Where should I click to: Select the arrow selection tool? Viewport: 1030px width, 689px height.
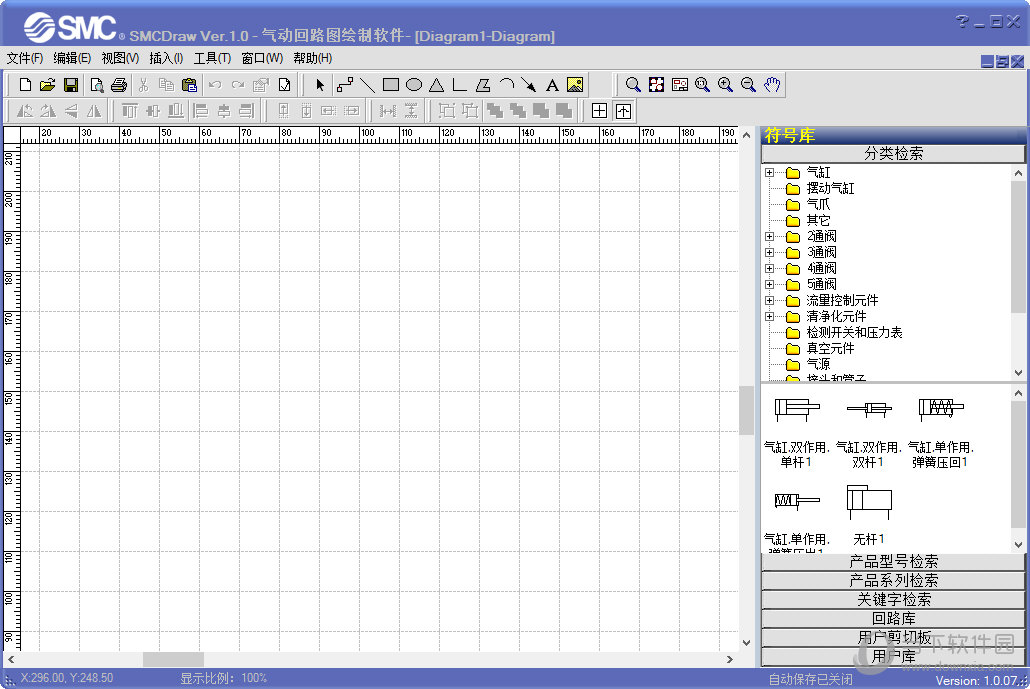tap(318, 84)
